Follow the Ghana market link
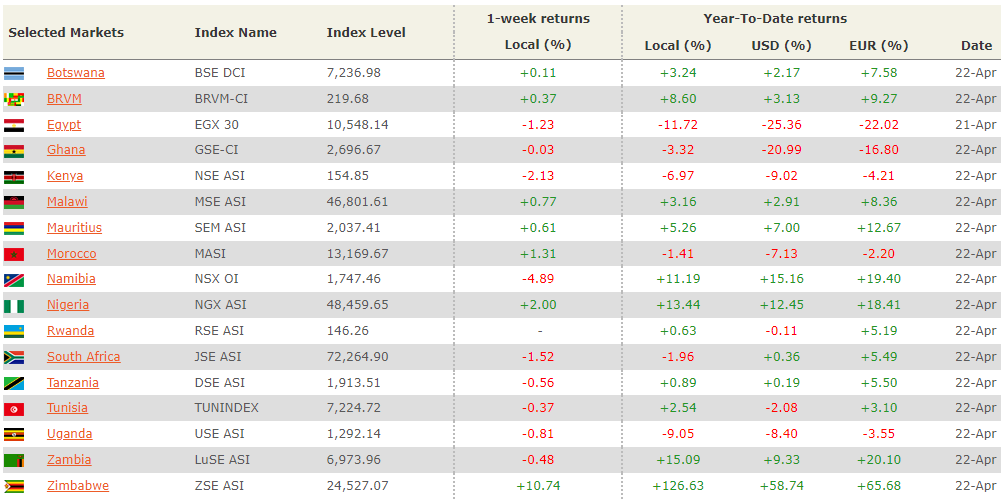This screenshot has height=500, width=1007. tap(66, 150)
